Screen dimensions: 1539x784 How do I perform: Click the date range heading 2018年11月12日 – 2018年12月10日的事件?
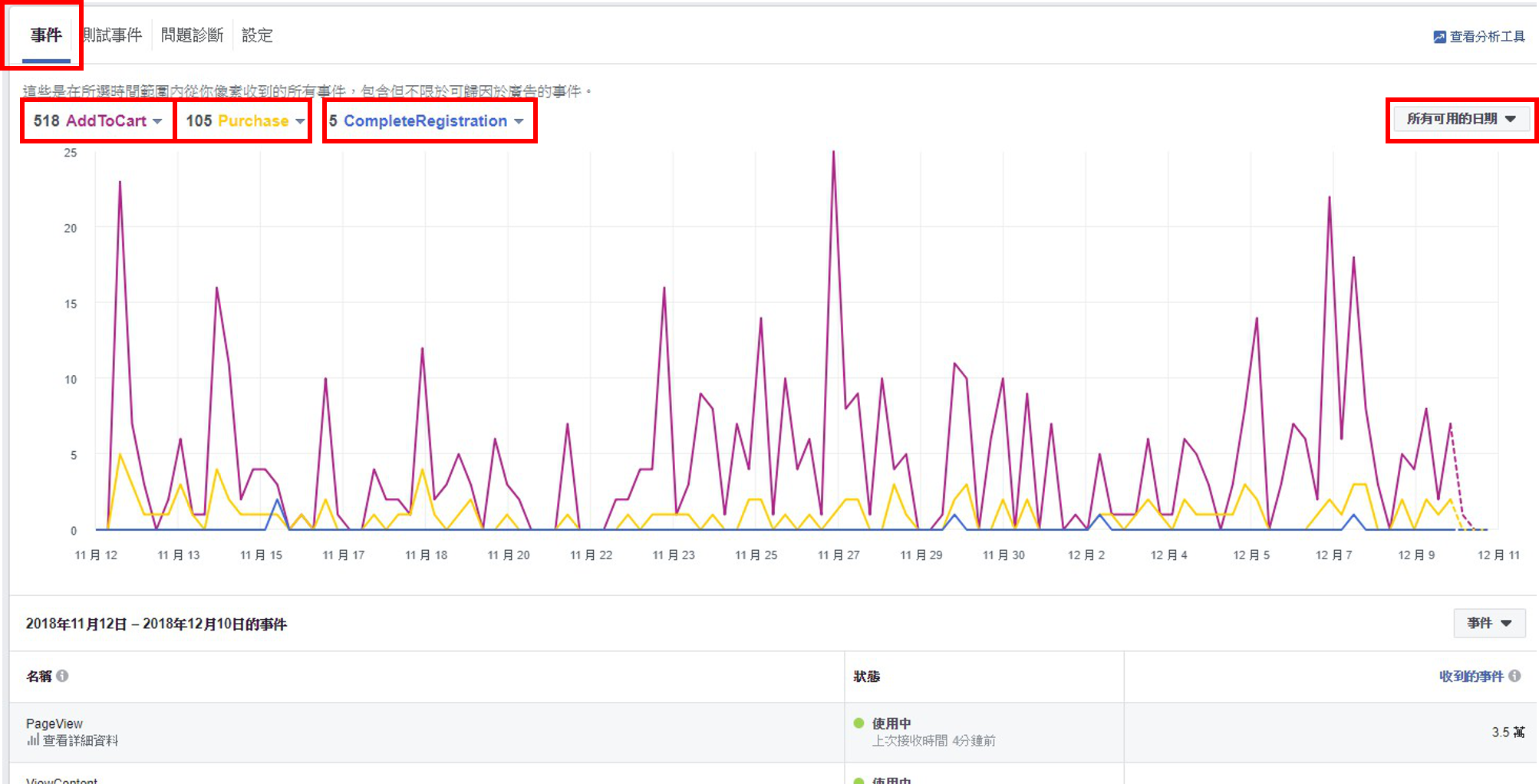click(x=156, y=624)
